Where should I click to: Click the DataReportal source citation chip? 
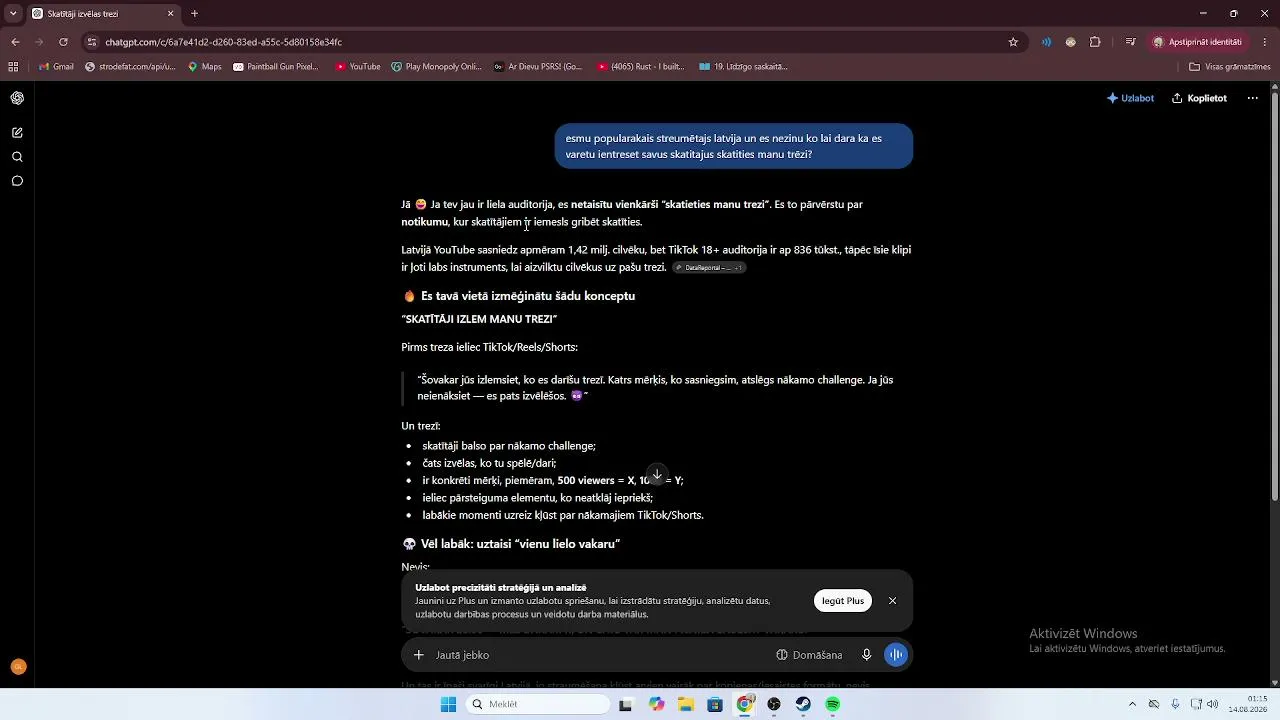pyautogui.click(x=709, y=268)
